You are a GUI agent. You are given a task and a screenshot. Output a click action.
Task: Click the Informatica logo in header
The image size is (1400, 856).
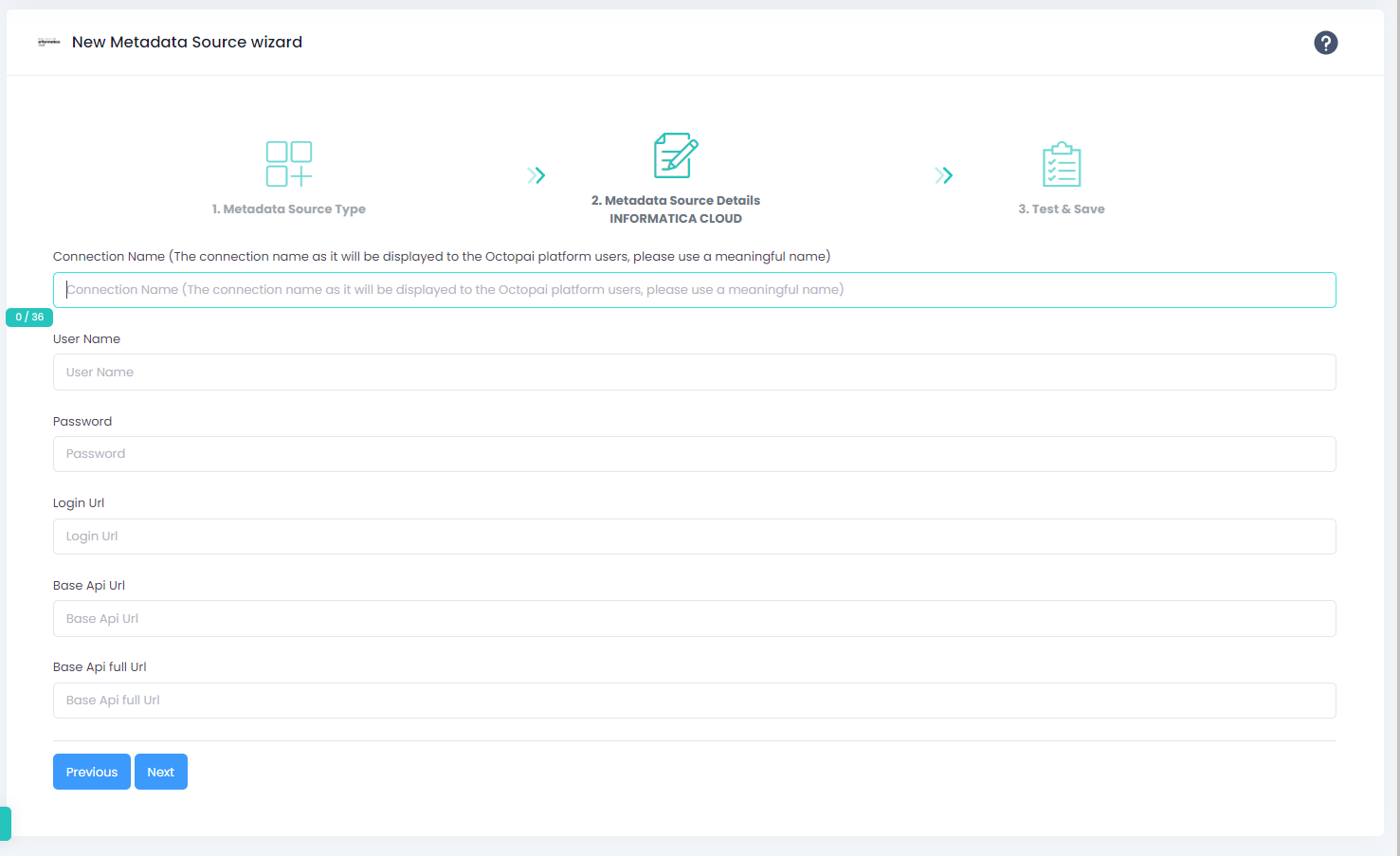[x=48, y=43]
